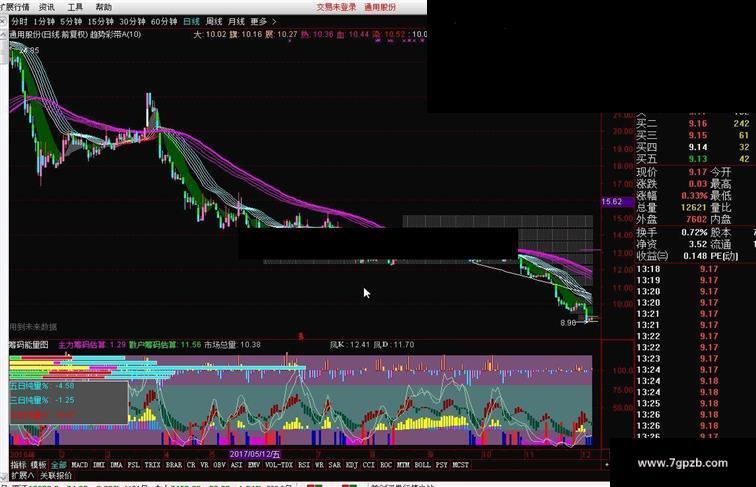
Task: Apply the BRAR indicator
Action: [x=174, y=465]
